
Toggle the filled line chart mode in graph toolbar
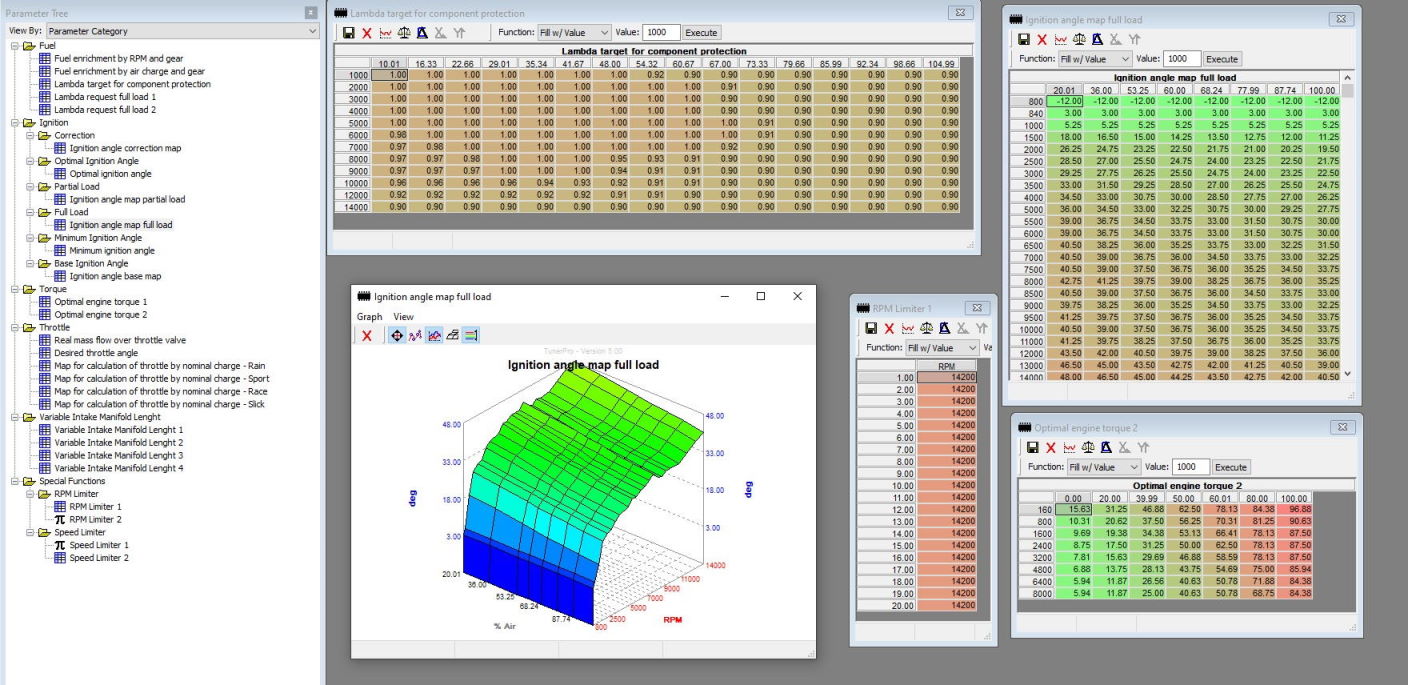(434, 336)
